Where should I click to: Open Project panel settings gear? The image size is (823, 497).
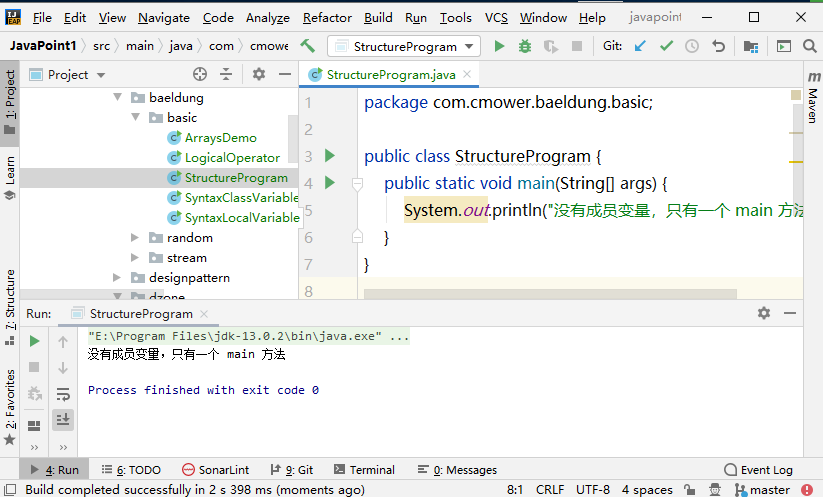259,75
